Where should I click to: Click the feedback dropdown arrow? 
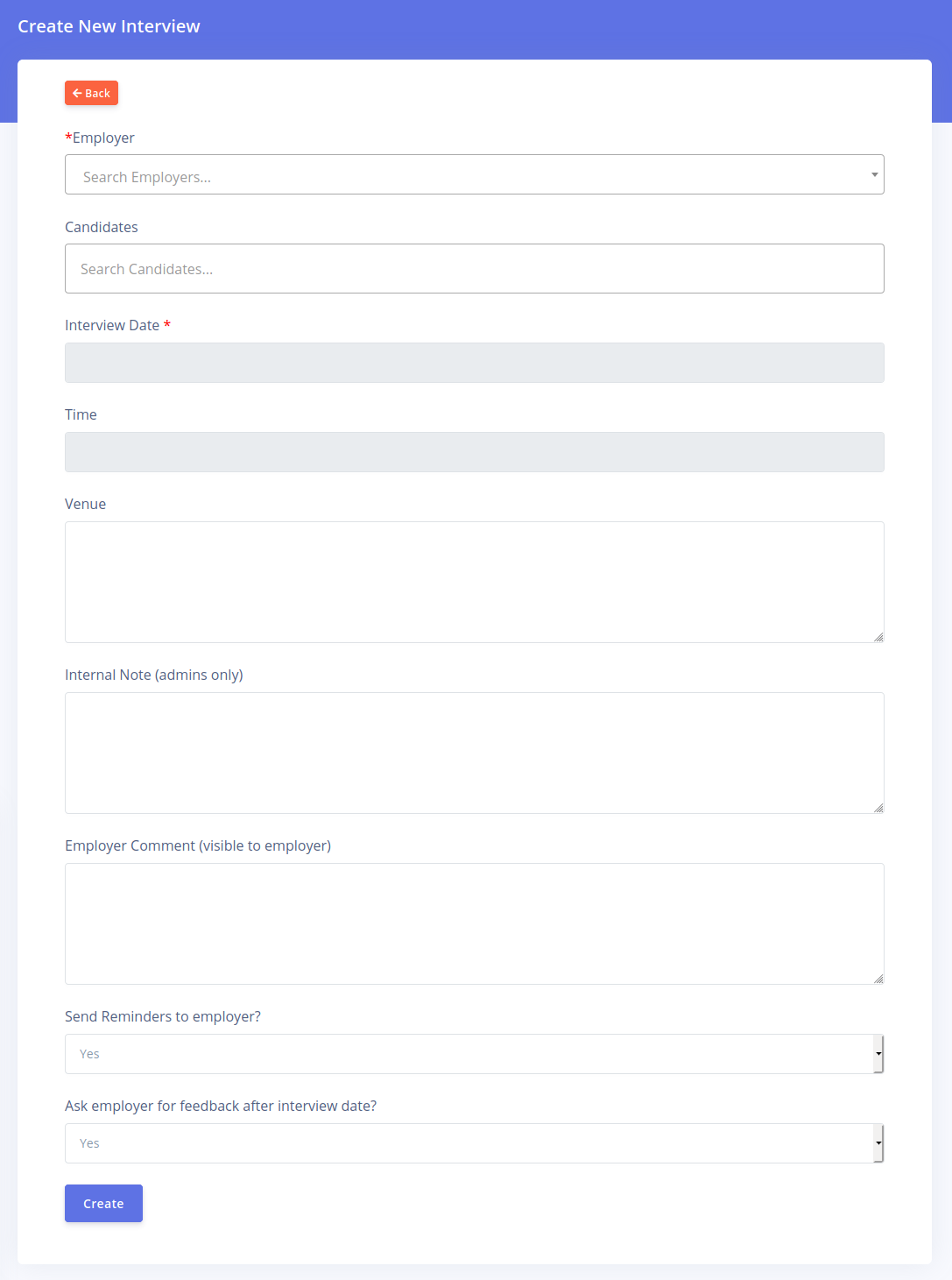coord(878,1143)
